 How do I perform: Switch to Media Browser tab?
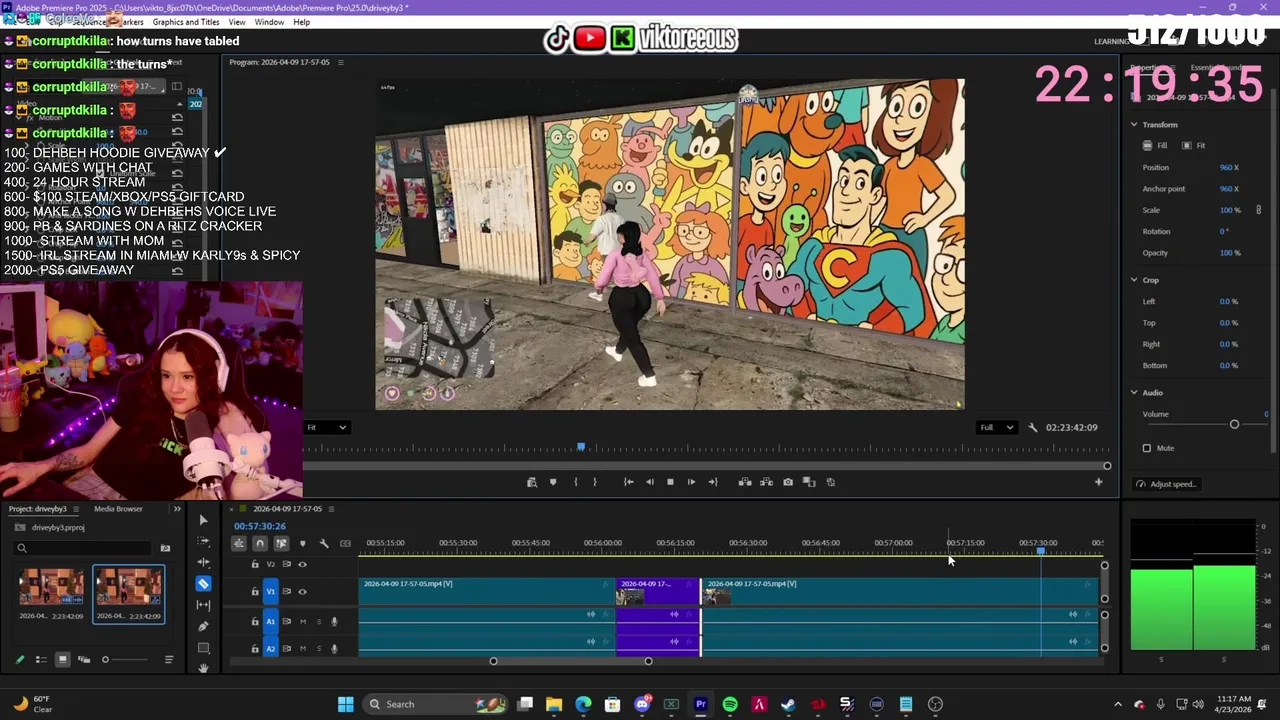(x=118, y=509)
